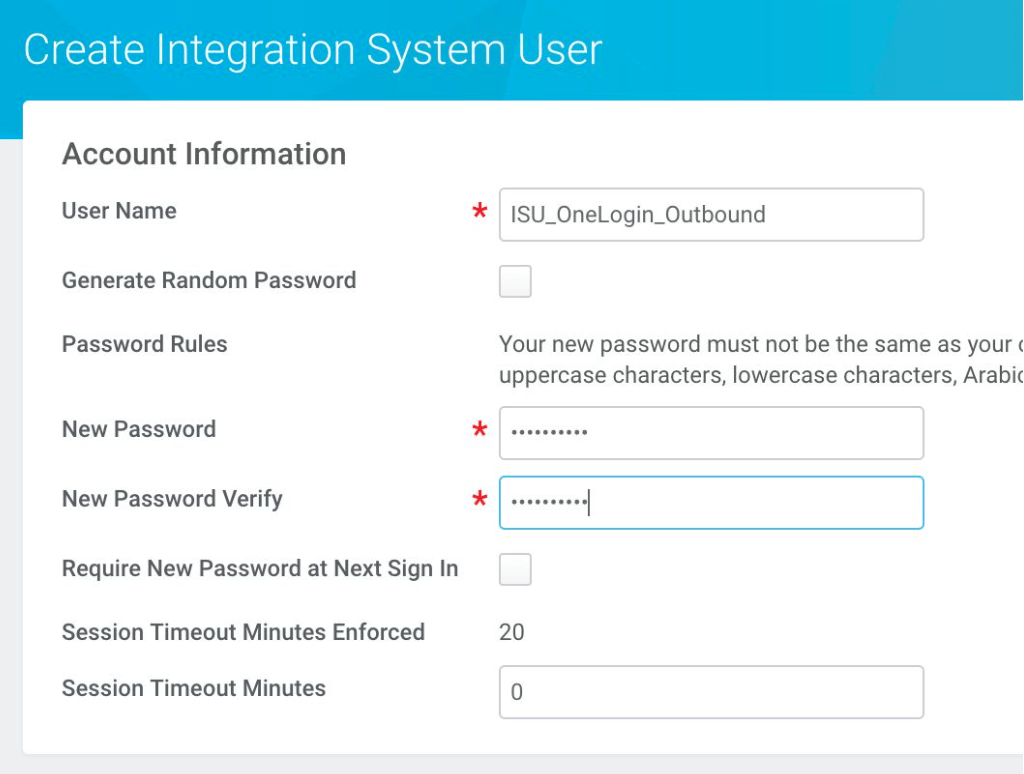This screenshot has width=1024, height=774.
Task: Click the Account Information section heading
Action: (x=204, y=153)
